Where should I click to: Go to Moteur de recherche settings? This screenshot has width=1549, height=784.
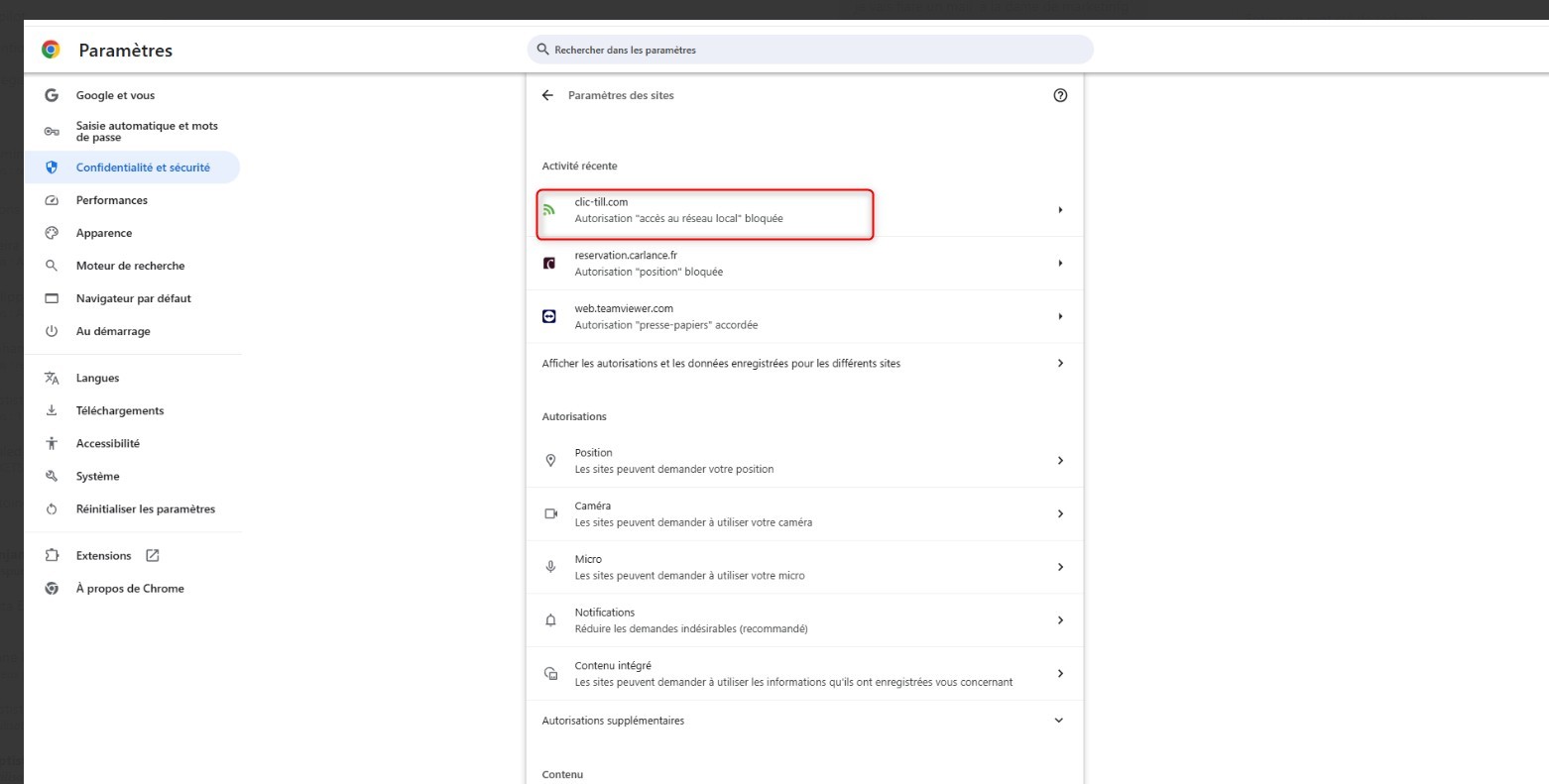[130, 267]
